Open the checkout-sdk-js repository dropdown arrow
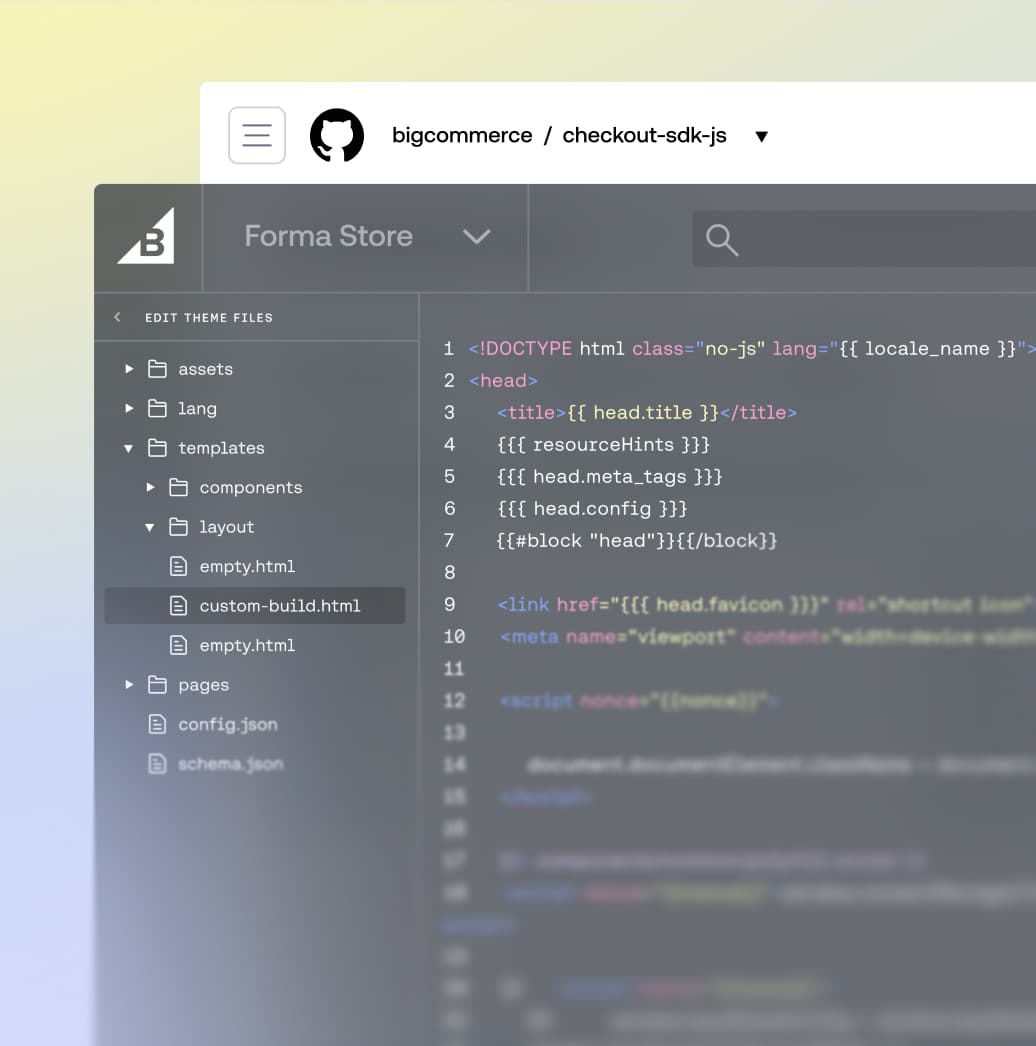This screenshot has width=1036, height=1046. click(x=761, y=137)
